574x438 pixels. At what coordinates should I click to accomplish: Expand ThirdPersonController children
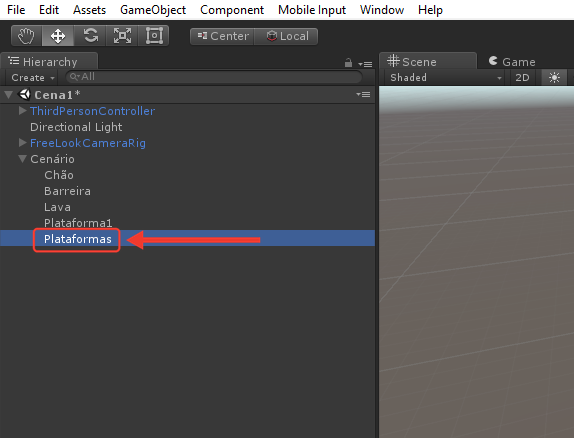[22, 111]
